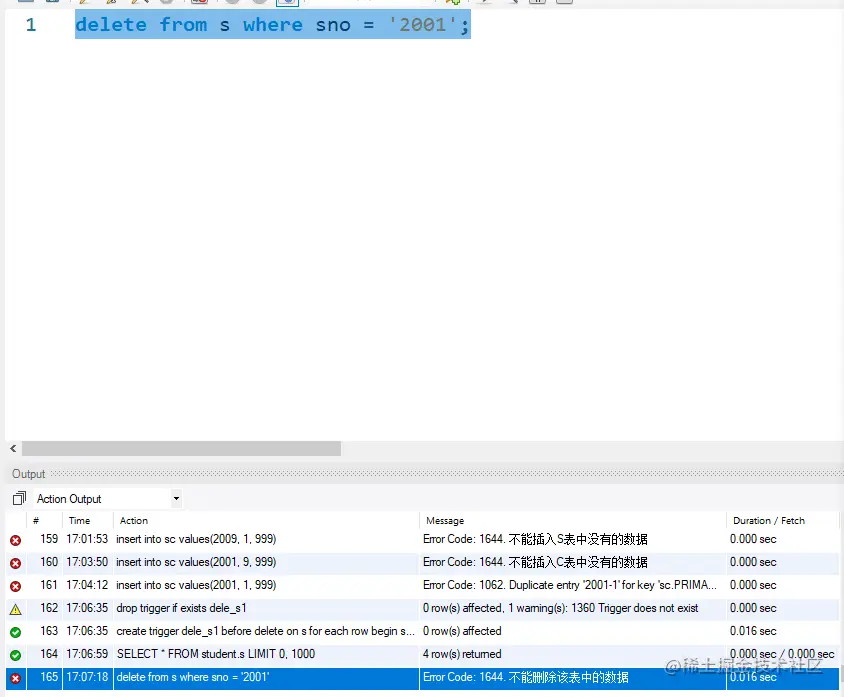Click row number 159 in the output log
844x697 pixels.
tap(49, 539)
